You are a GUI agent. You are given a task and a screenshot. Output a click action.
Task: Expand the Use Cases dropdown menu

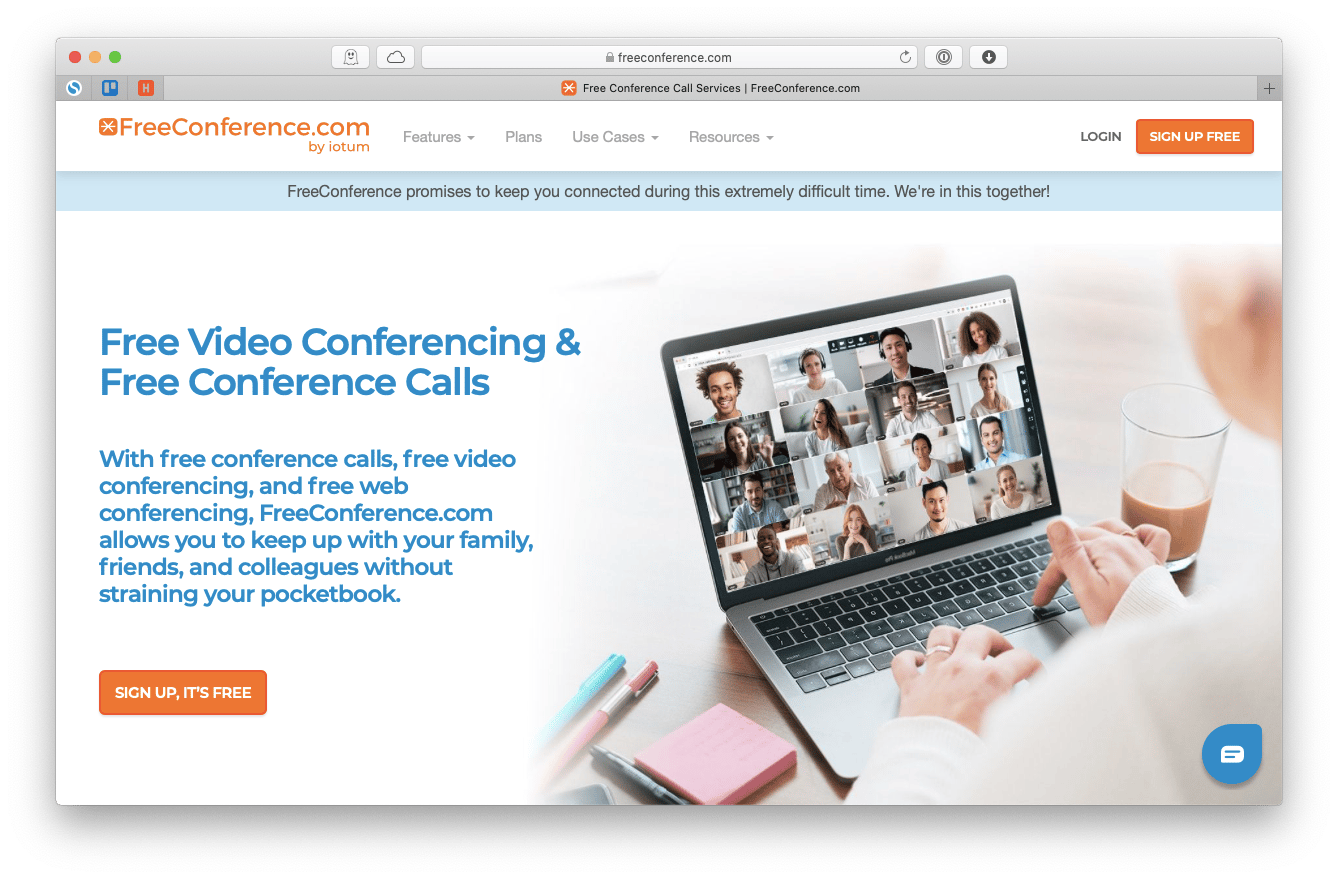(615, 137)
